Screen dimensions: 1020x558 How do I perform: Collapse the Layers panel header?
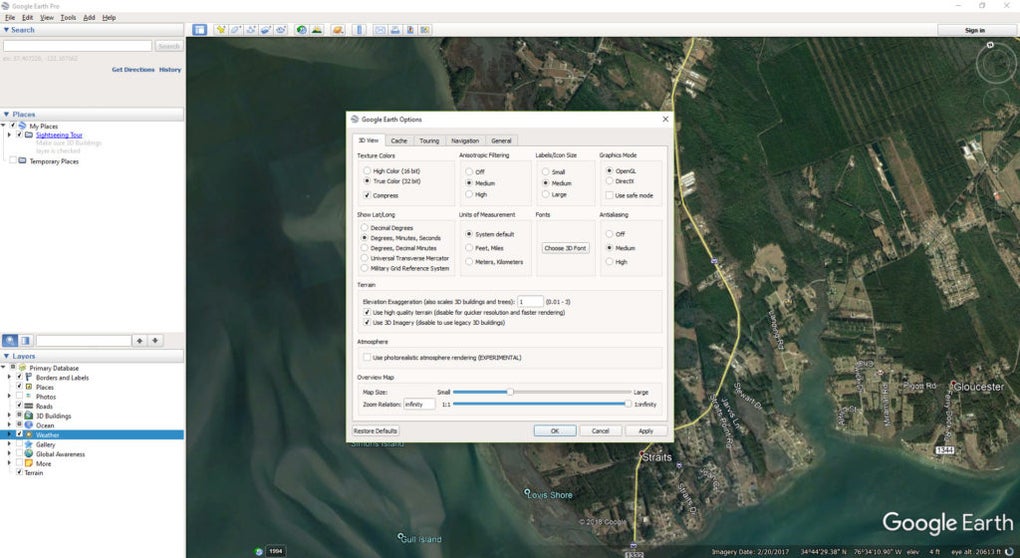pyautogui.click(x=6, y=356)
